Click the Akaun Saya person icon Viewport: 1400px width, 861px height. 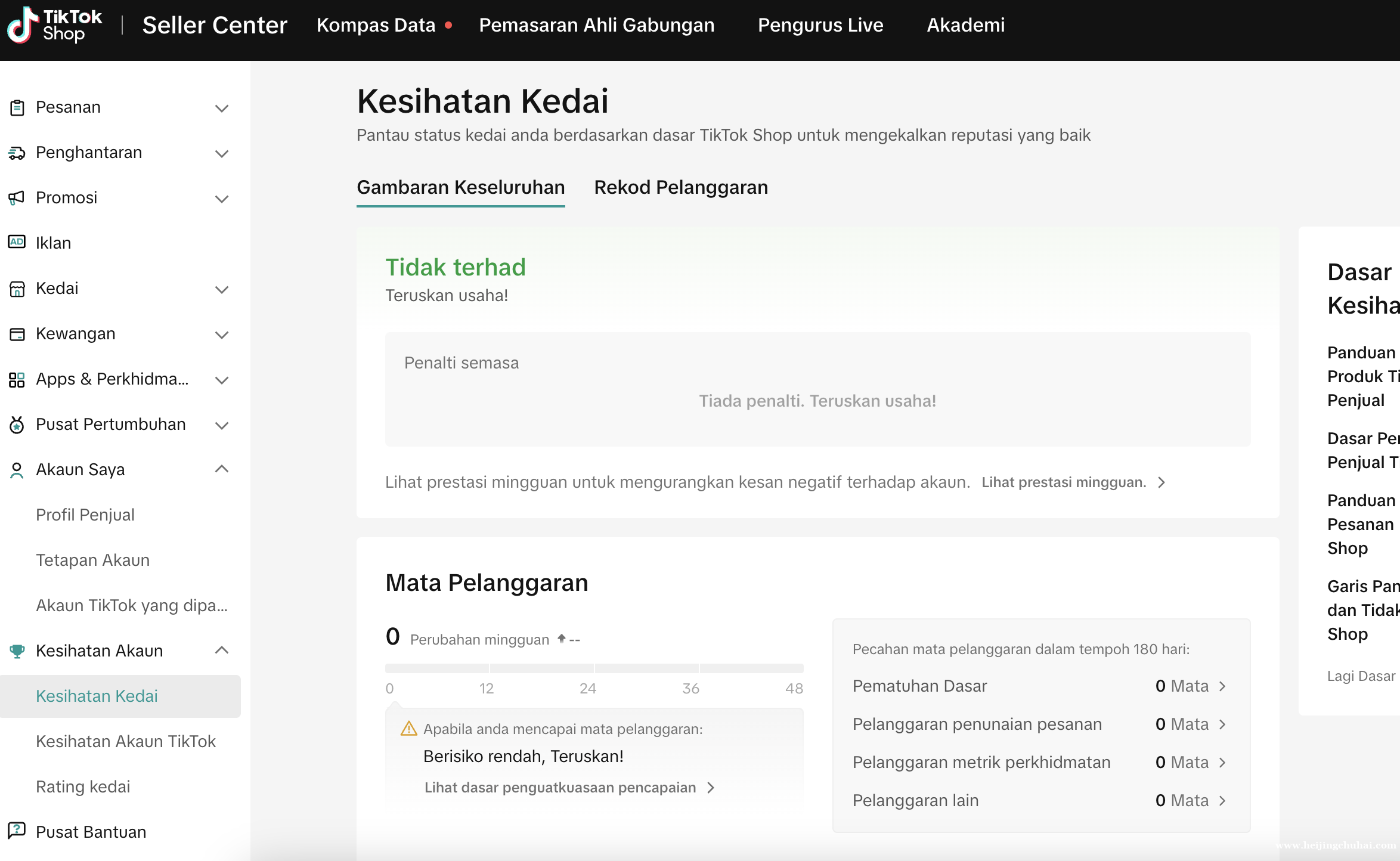click(17, 470)
